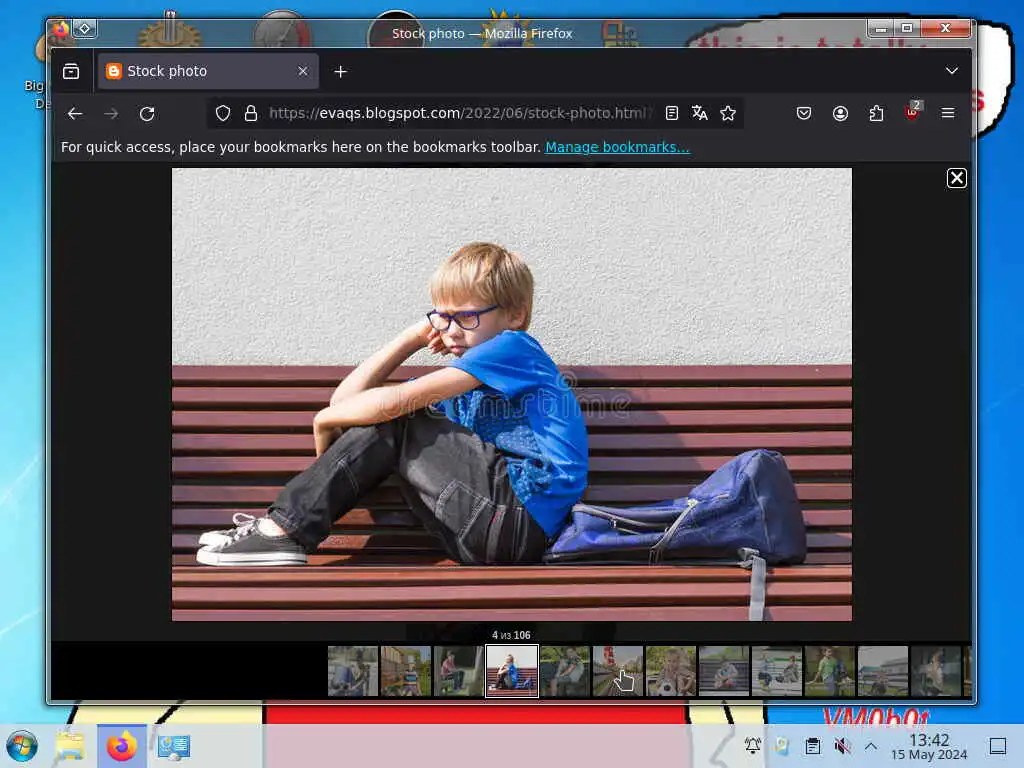Click the Firefox taskbar button
This screenshot has height=768, width=1024.
click(121, 746)
